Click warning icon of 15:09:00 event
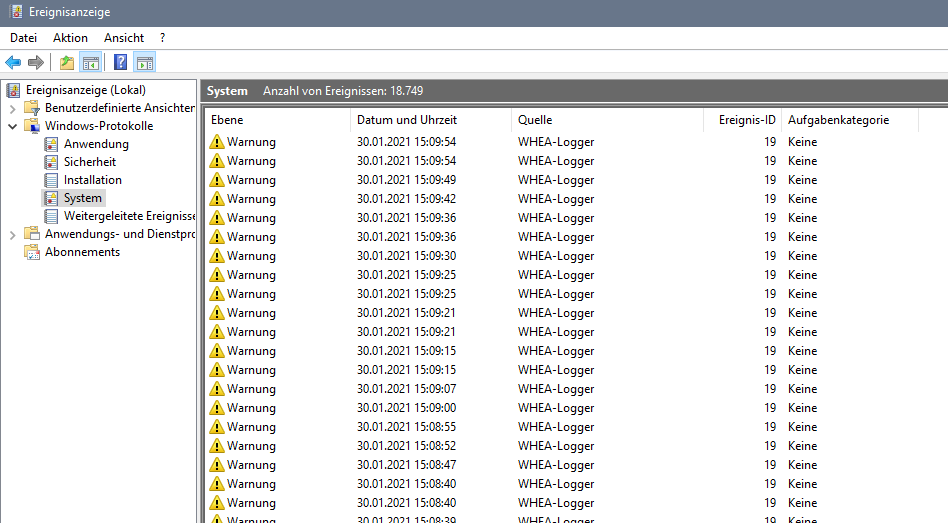 pyautogui.click(x=216, y=408)
